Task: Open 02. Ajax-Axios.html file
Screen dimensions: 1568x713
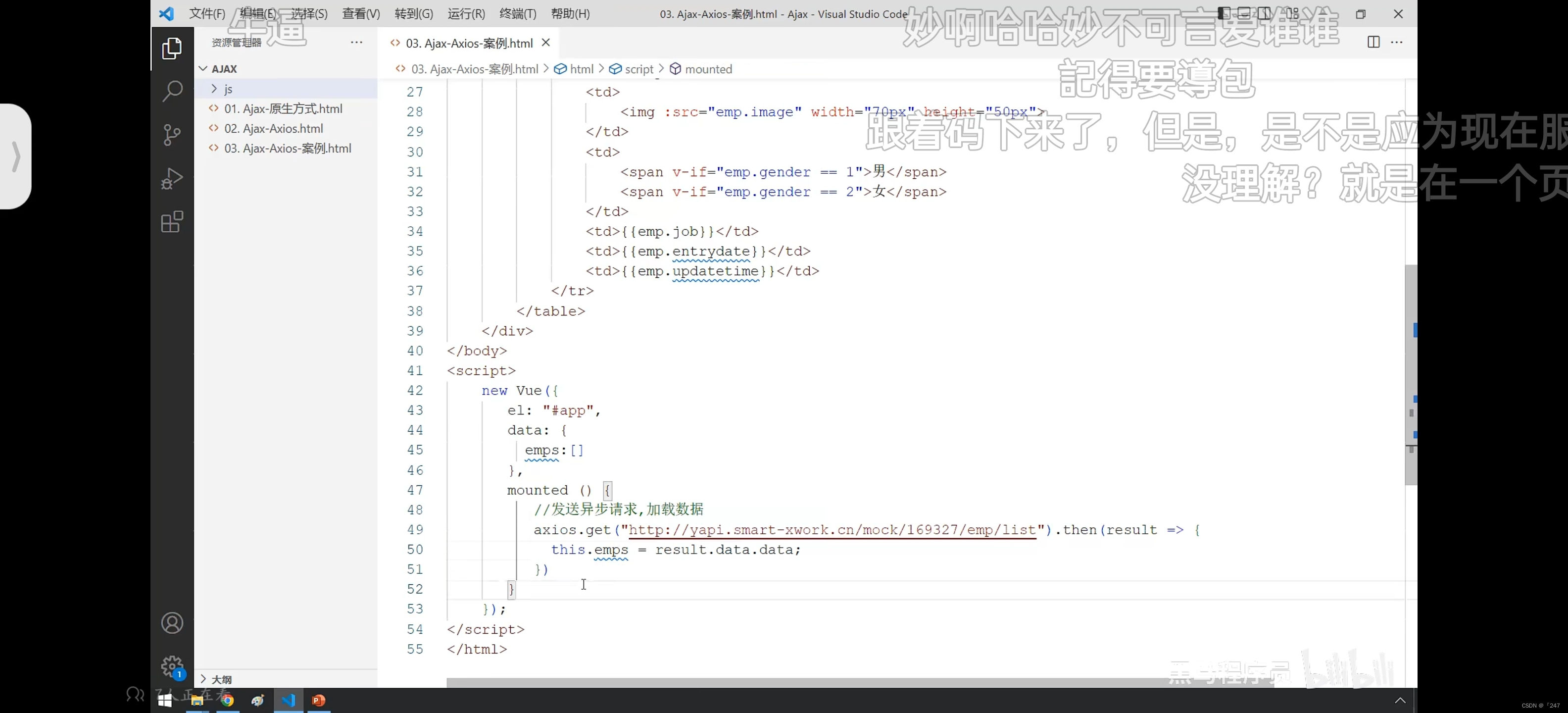Action: [x=275, y=128]
